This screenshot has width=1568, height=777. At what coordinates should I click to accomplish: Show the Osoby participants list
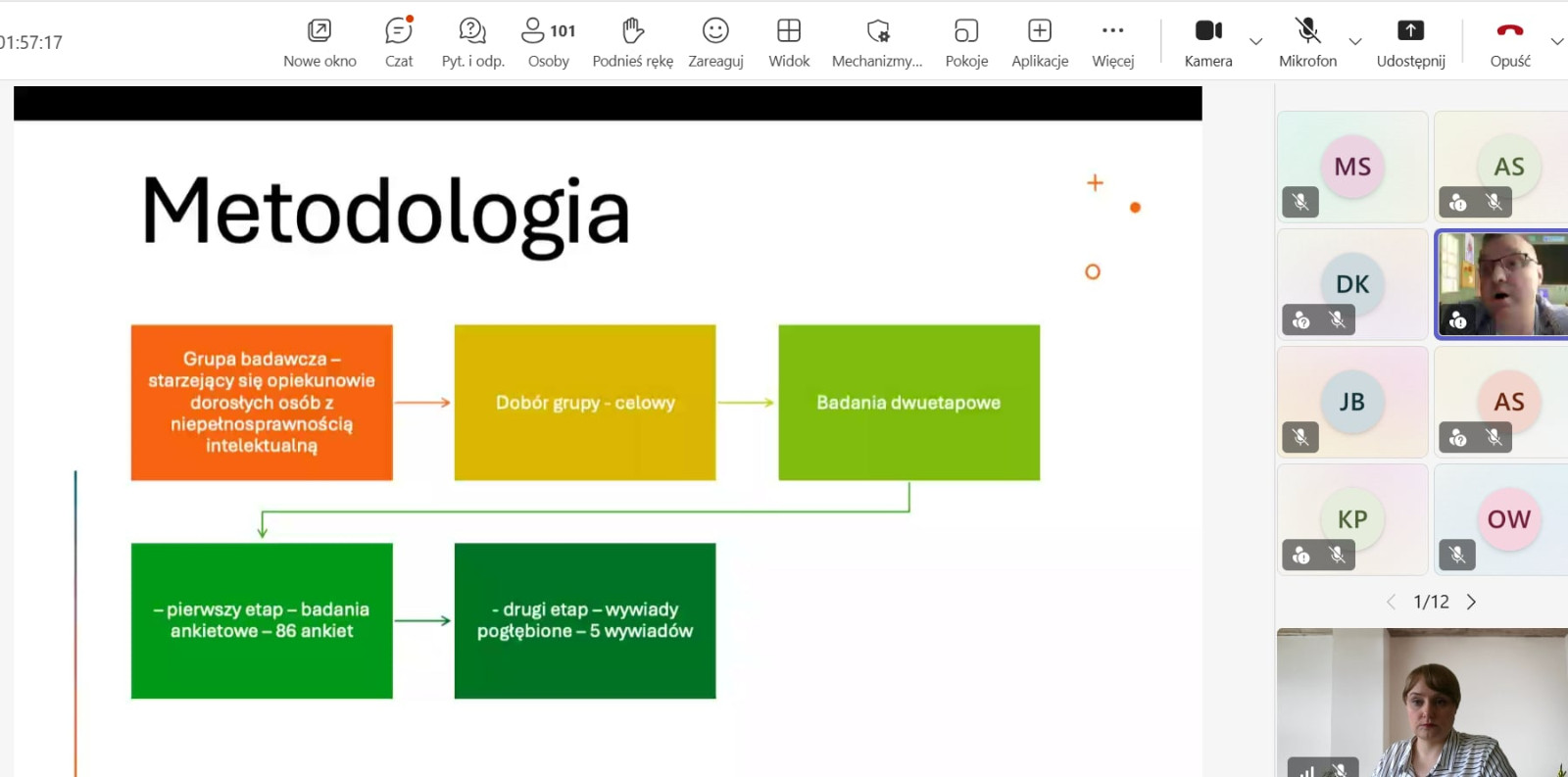(x=548, y=41)
